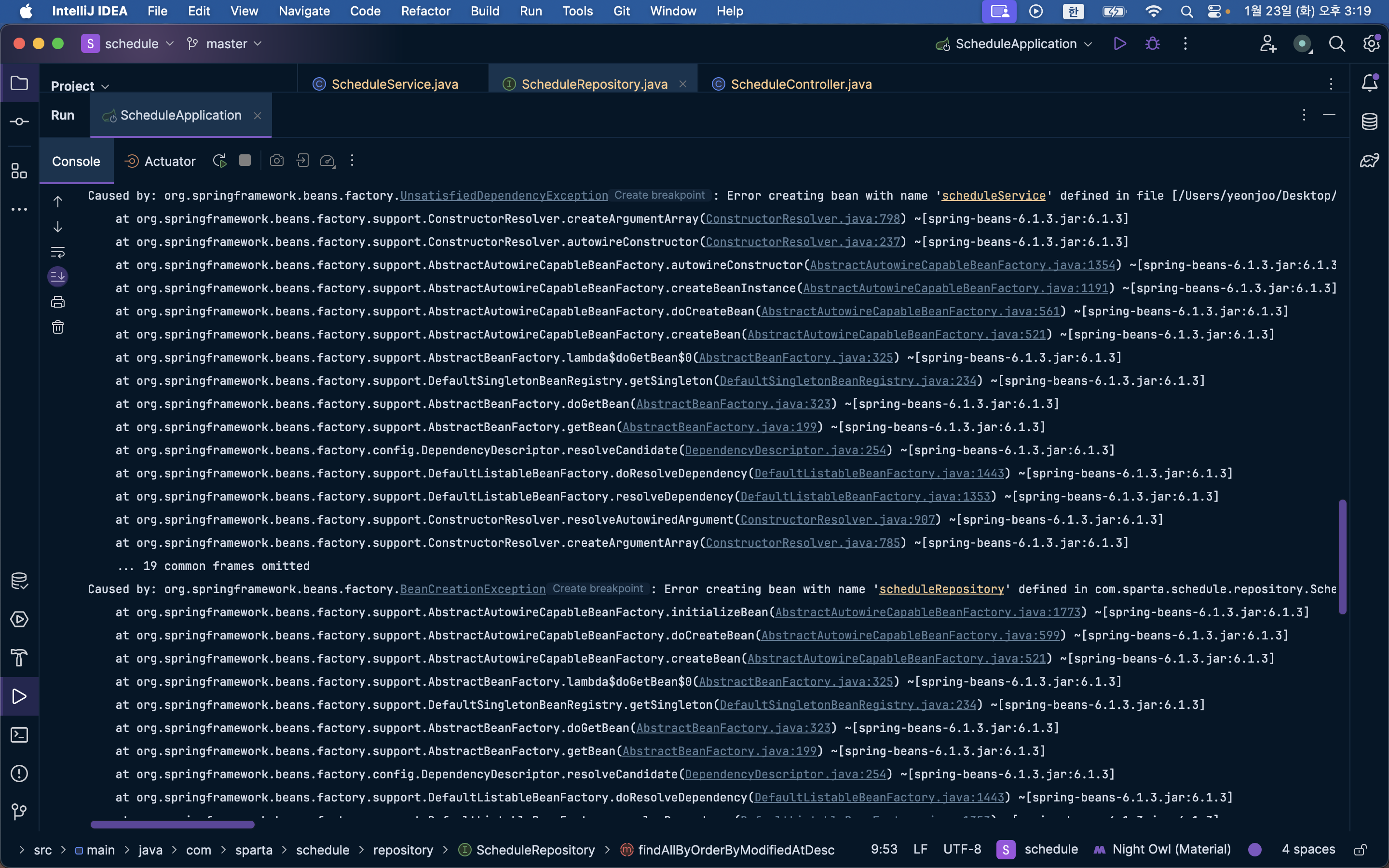Toggle read-only lock in status bar
The width and height of the screenshot is (1389, 868).
(x=1360, y=850)
